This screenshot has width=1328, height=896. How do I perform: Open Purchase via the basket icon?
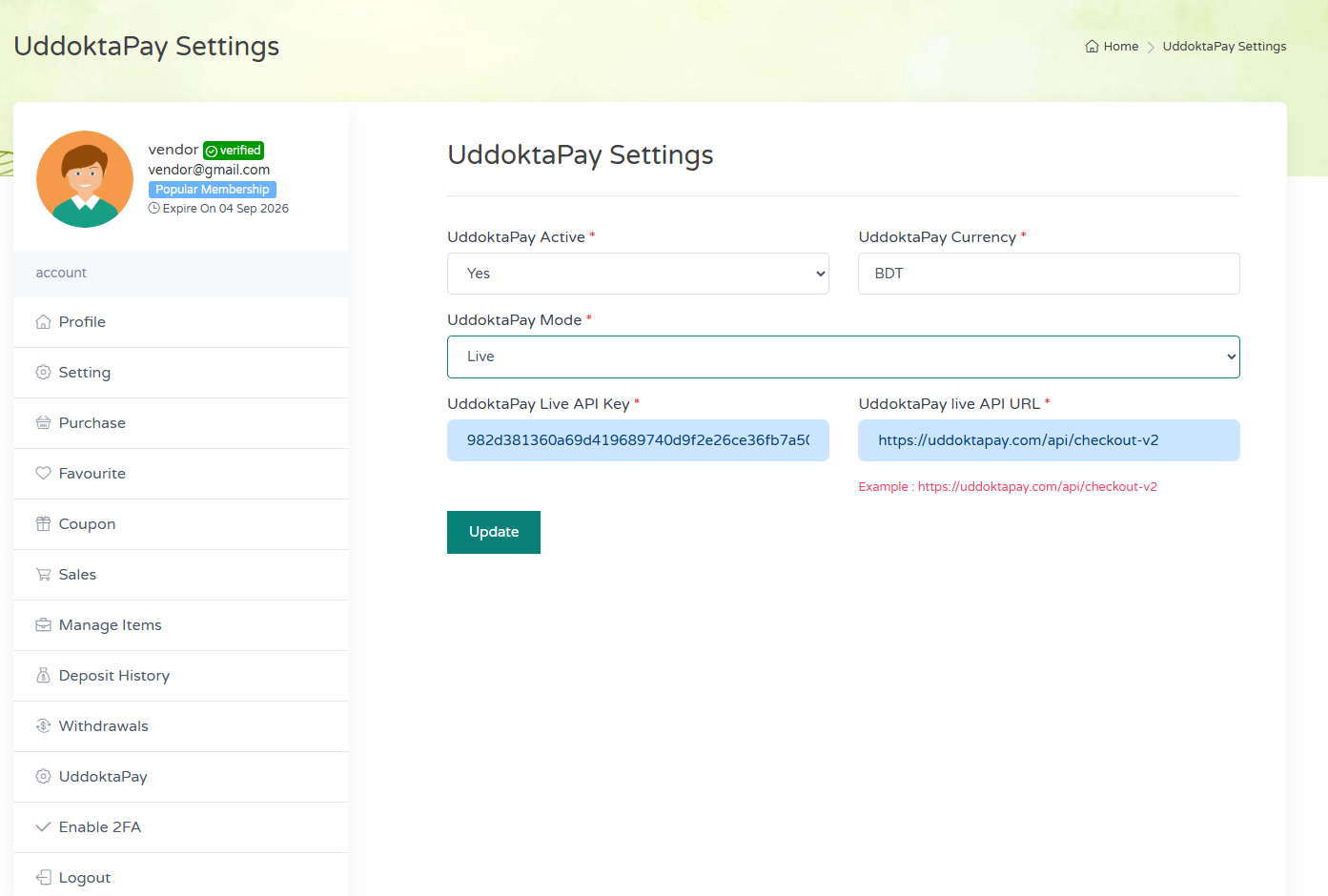coord(43,422)
